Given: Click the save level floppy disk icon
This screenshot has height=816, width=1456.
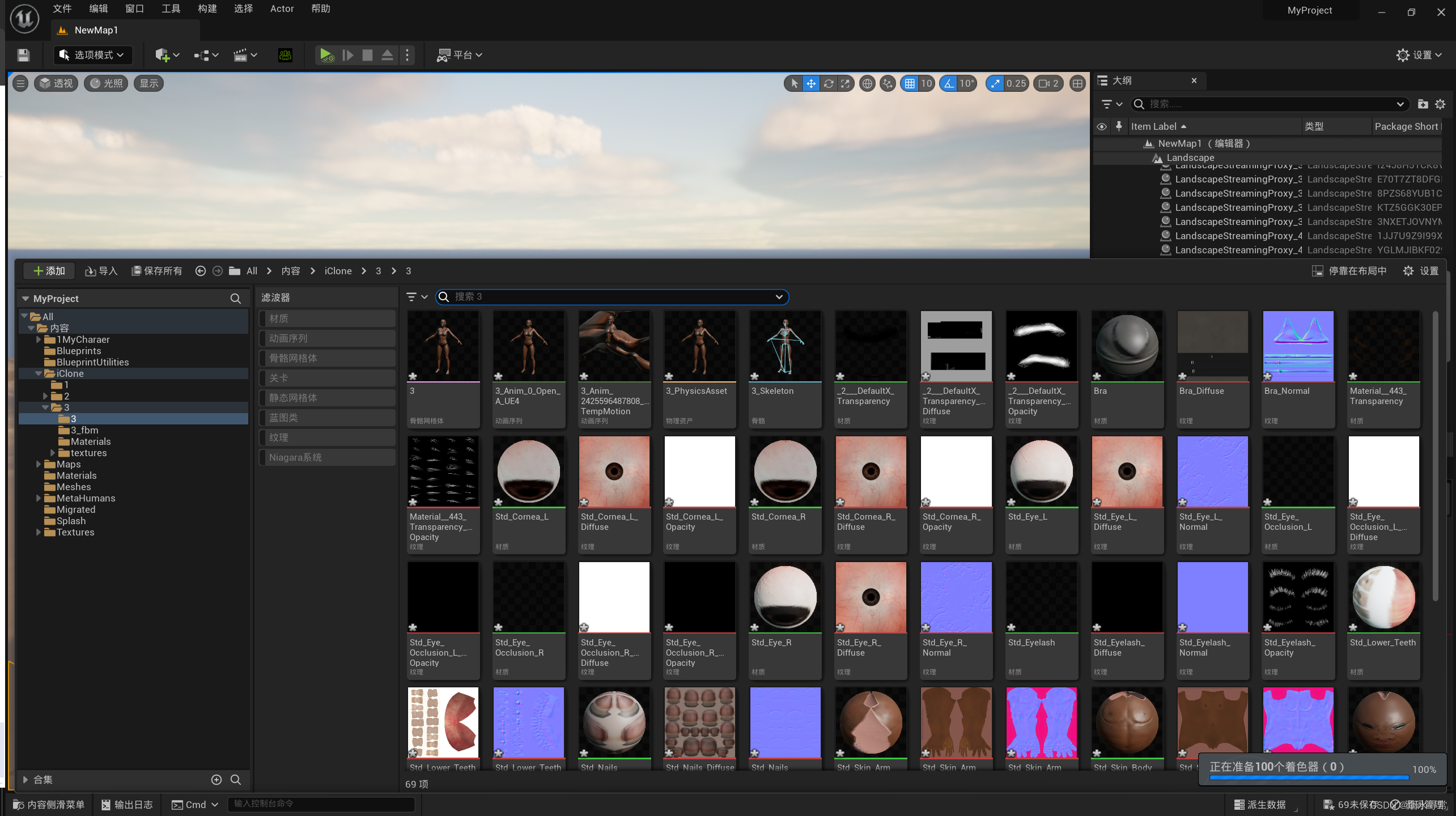Looking at the screenshot, I should click(23, 55).
